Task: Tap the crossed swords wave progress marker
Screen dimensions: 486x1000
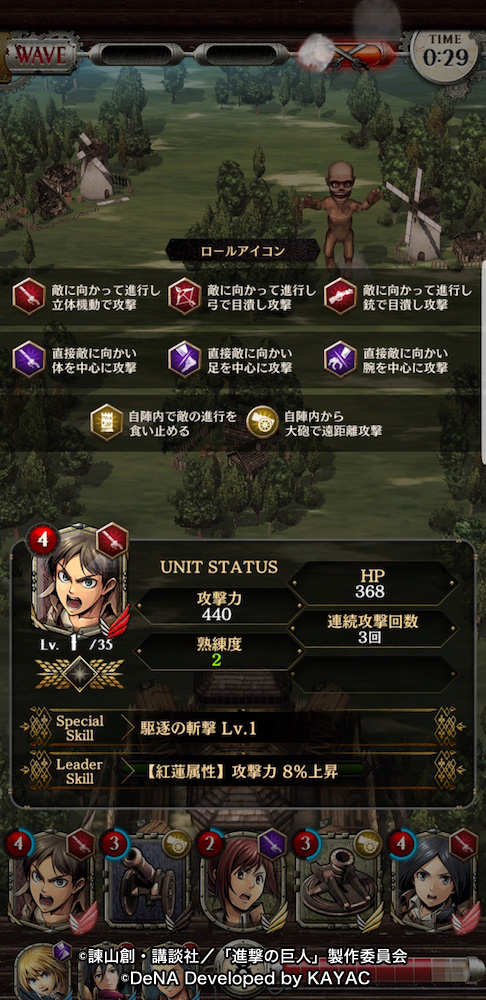Action: pos(348,53)
